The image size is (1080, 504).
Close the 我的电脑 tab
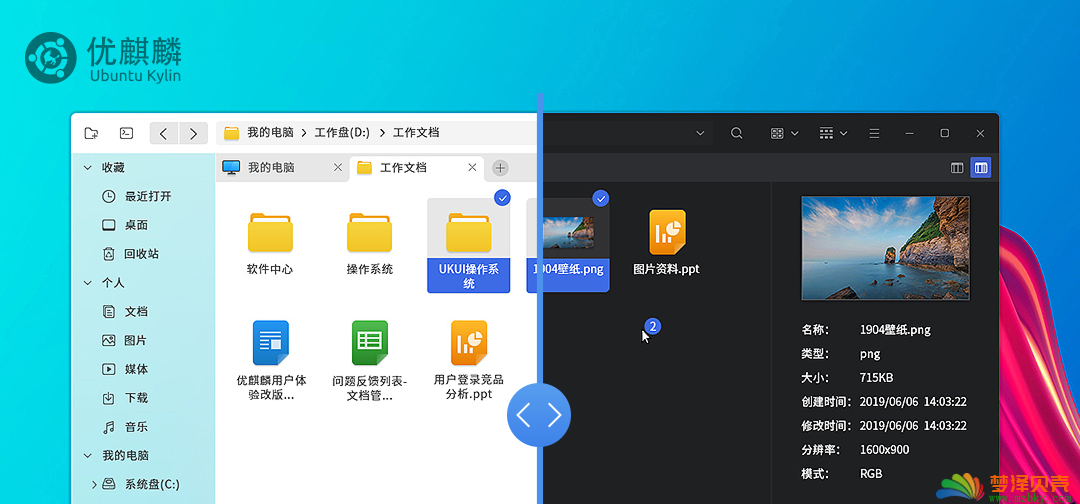(x=338, y=167)
